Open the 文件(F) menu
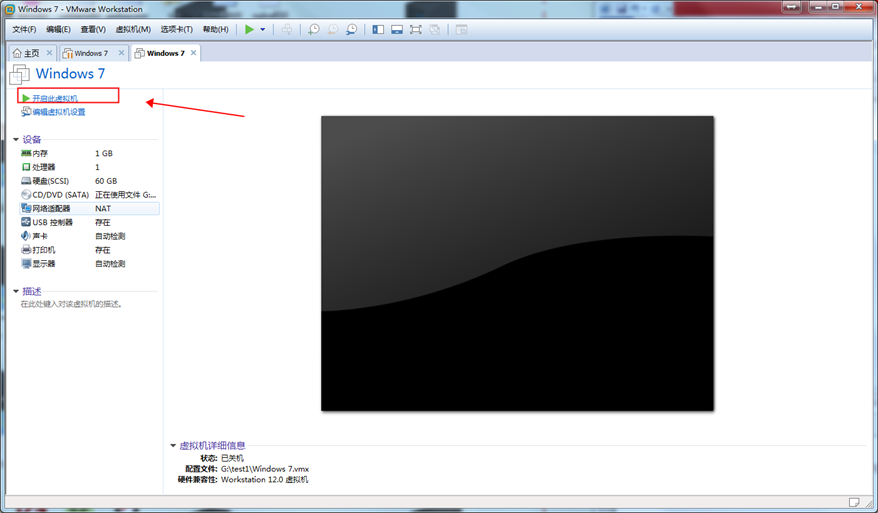 [x=24, y=29]
